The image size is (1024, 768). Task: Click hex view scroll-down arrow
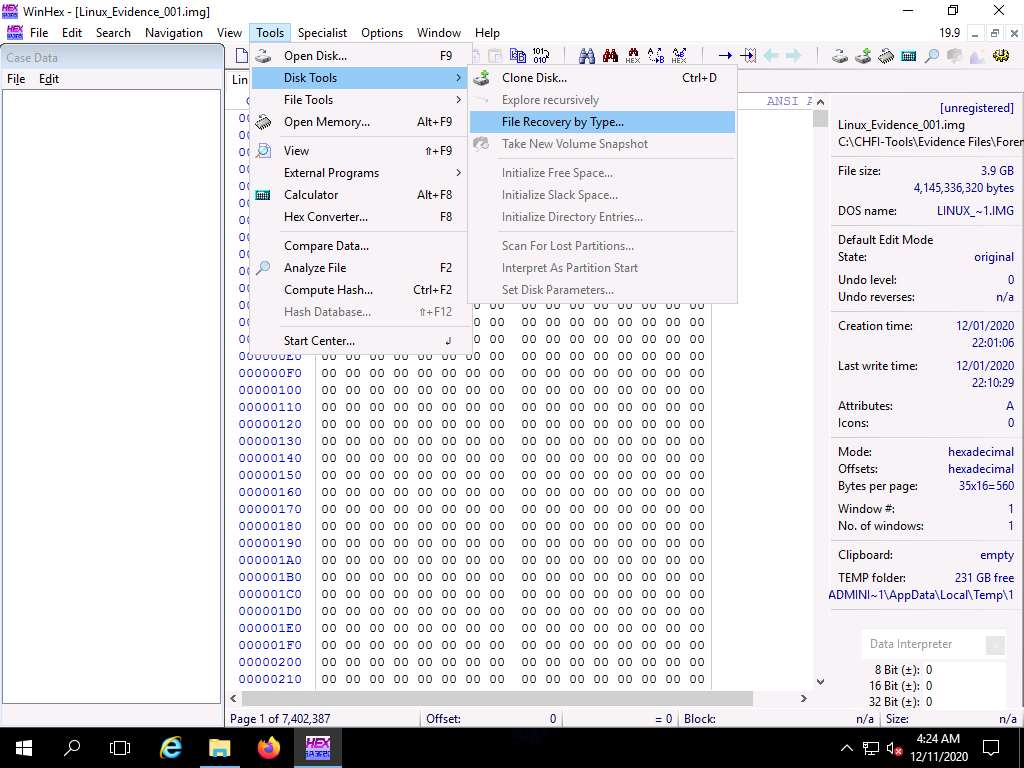pos(820,681)
